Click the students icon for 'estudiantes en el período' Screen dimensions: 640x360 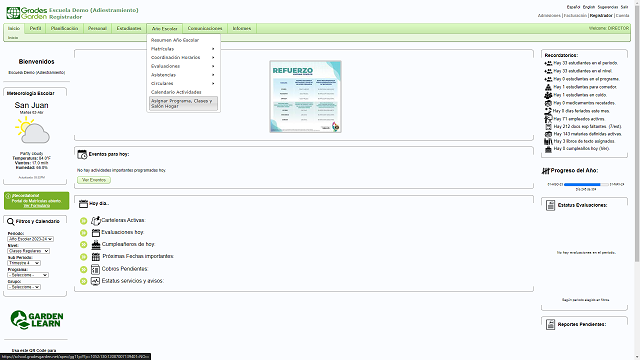pyautogui.click(x=548, y=63)
